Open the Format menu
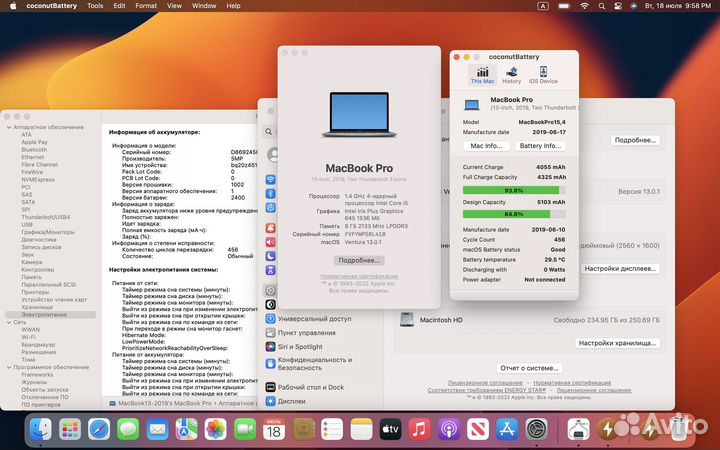 click(x=146, y=6)
